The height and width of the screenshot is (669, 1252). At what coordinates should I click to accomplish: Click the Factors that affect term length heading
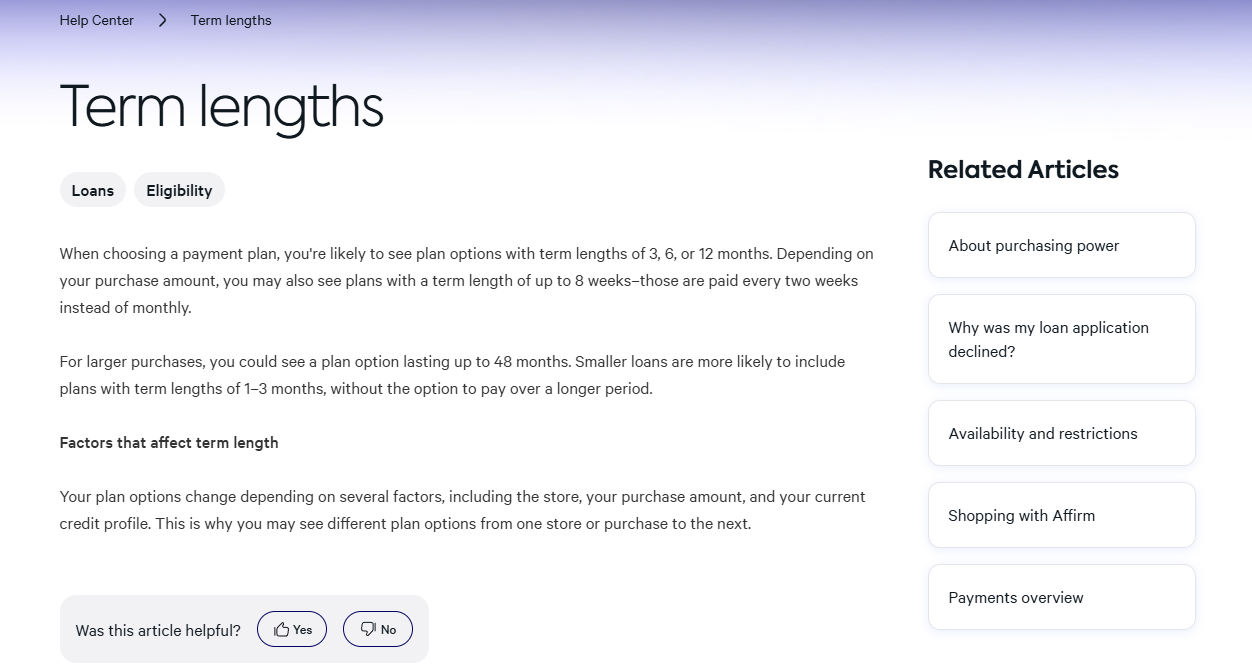pyautogui.click(x=169, y=442)
